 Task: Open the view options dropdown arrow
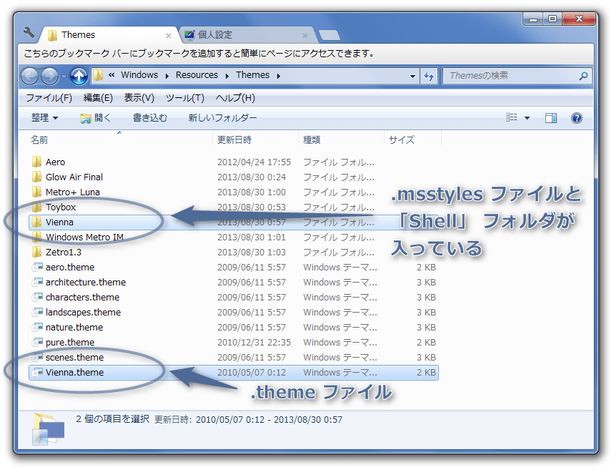coord(527,118)
